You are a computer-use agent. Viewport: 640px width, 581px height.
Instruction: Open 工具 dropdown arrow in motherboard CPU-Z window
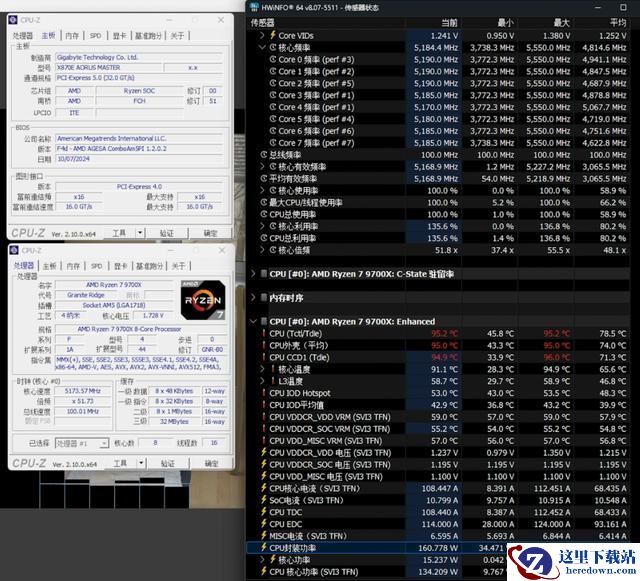(140, 233)
